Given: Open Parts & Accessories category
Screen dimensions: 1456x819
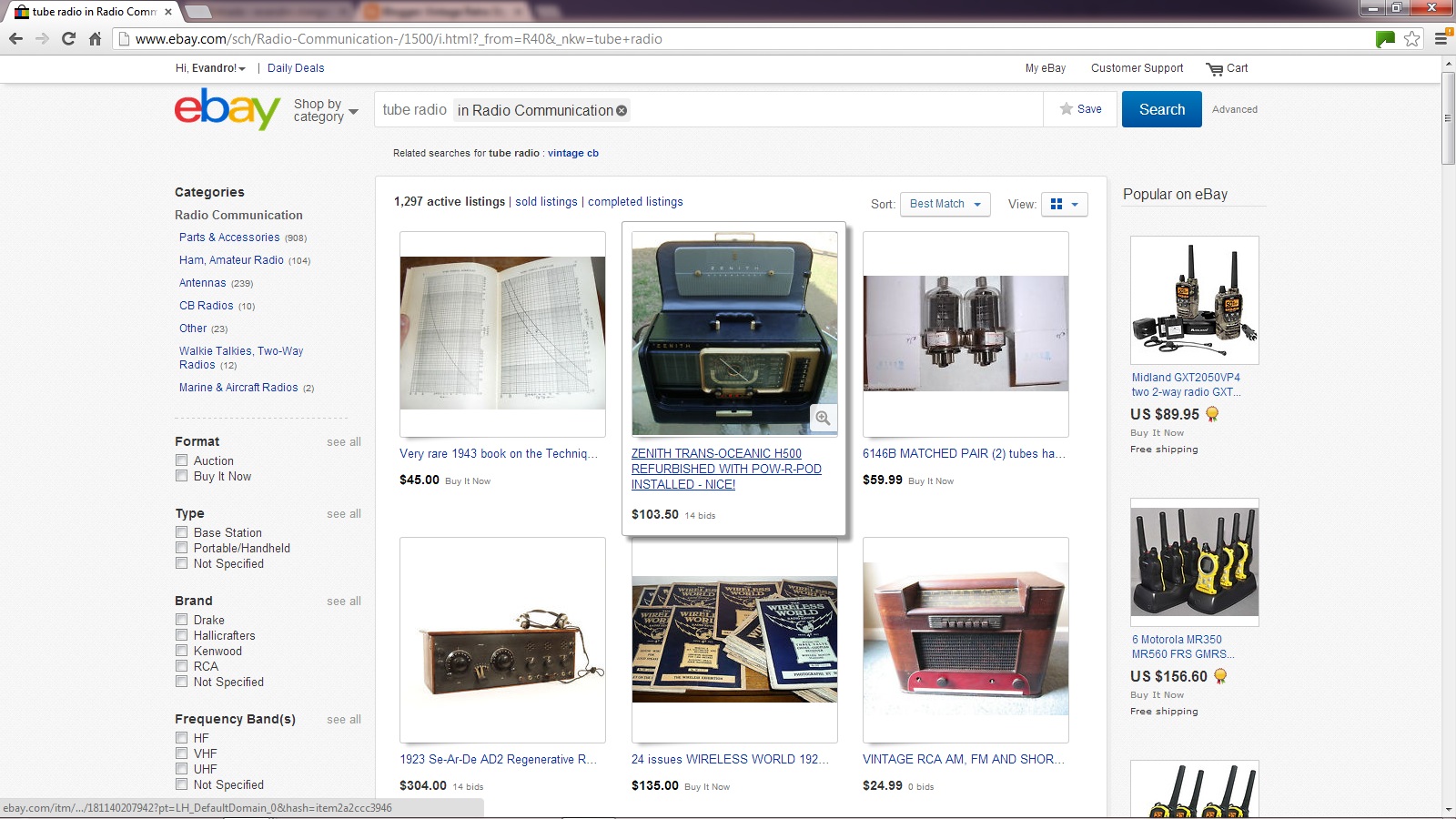Looking at the screenshot, I should (229, 238).
